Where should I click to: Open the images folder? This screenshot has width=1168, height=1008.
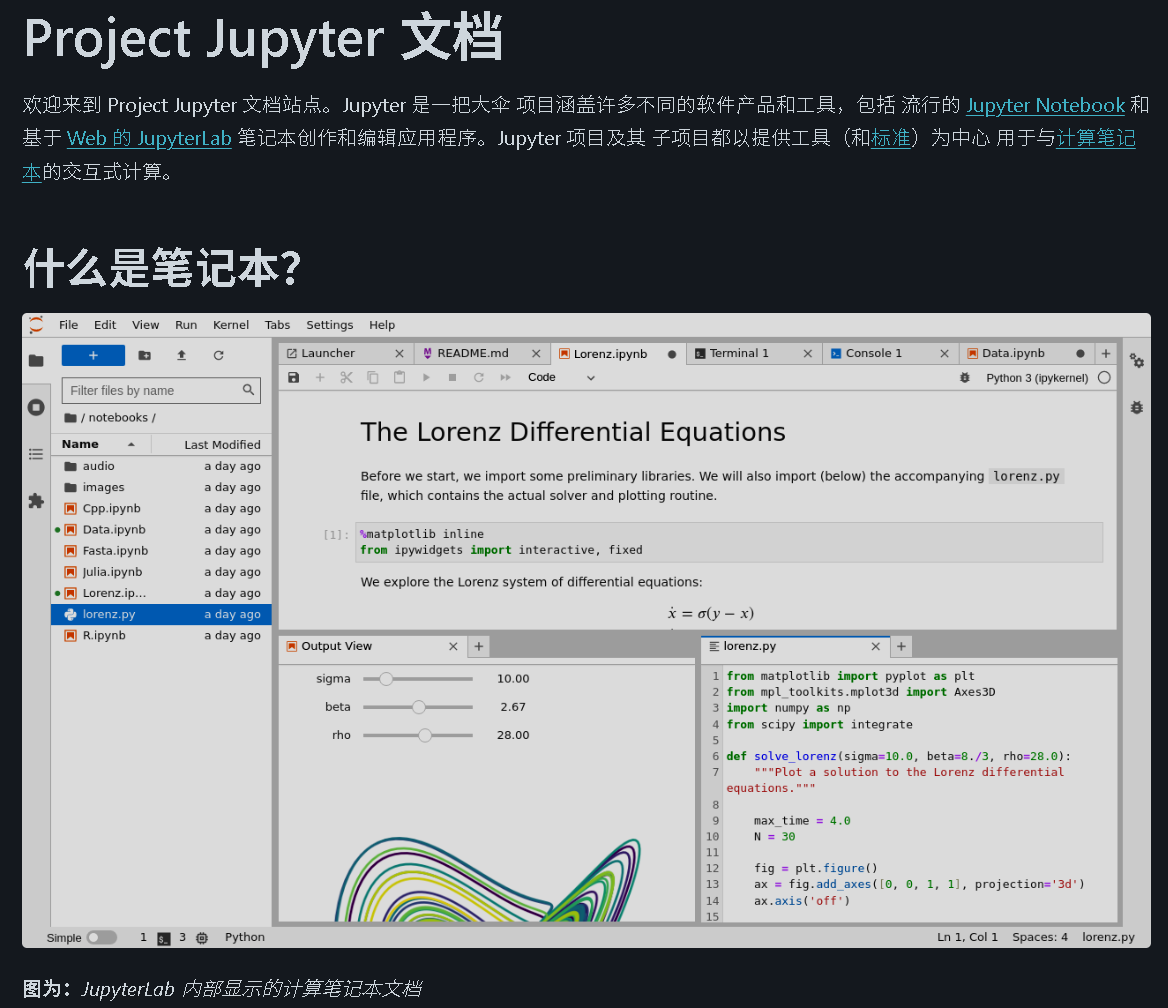coord(162,487)
